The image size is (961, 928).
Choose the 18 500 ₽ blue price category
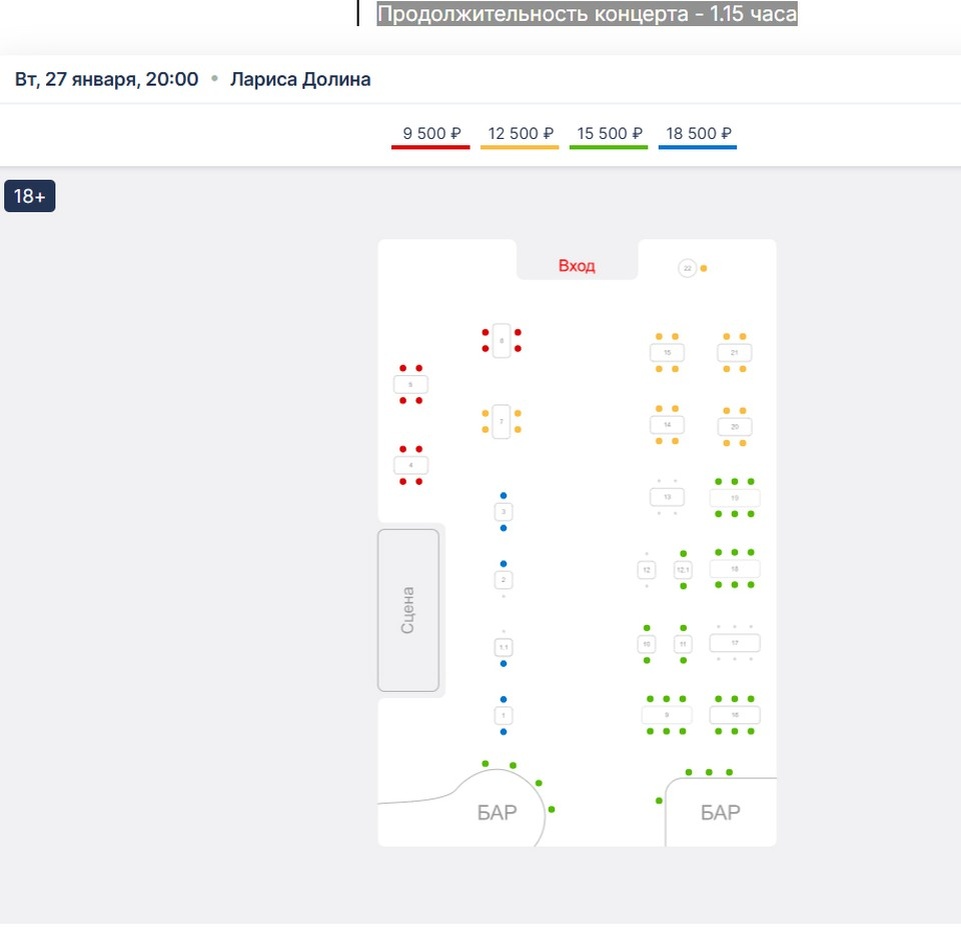(697, 134)
